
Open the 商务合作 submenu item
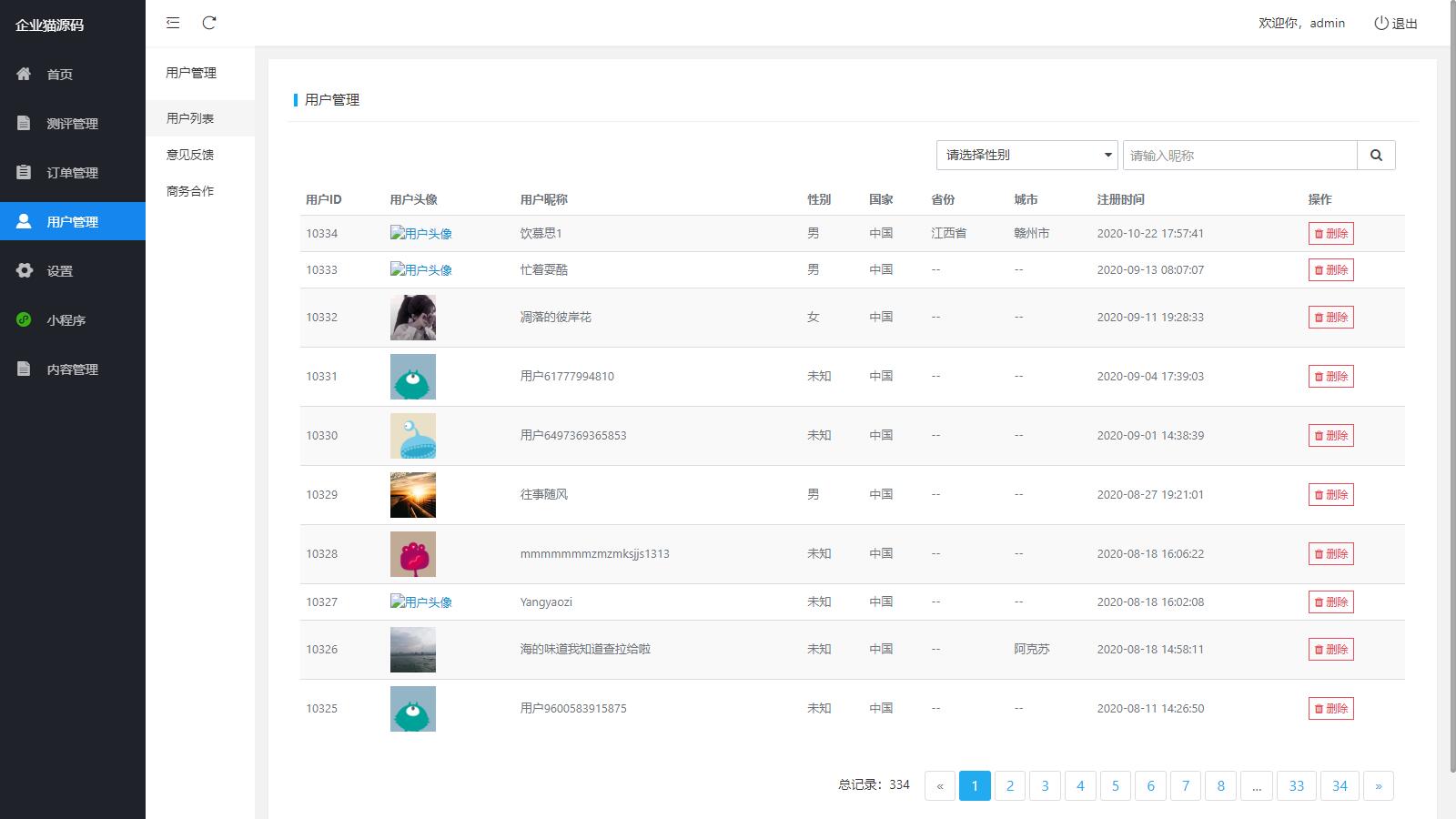click(x=190, y=191)
